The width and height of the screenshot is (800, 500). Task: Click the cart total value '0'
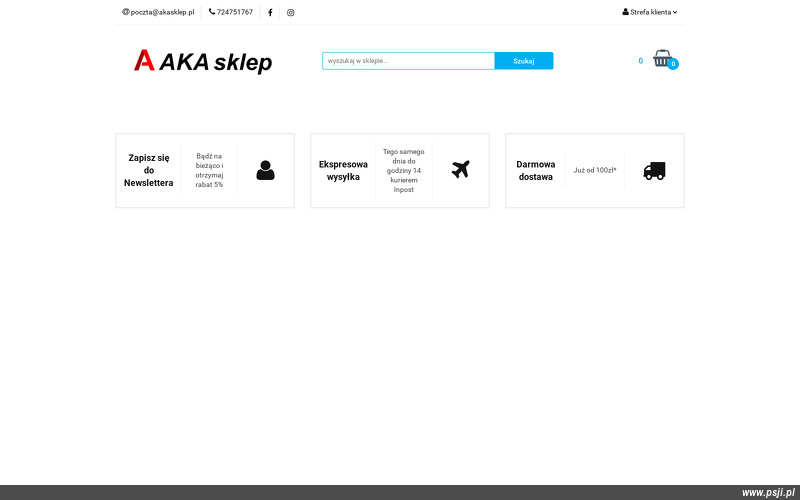[x=641, y=61]
